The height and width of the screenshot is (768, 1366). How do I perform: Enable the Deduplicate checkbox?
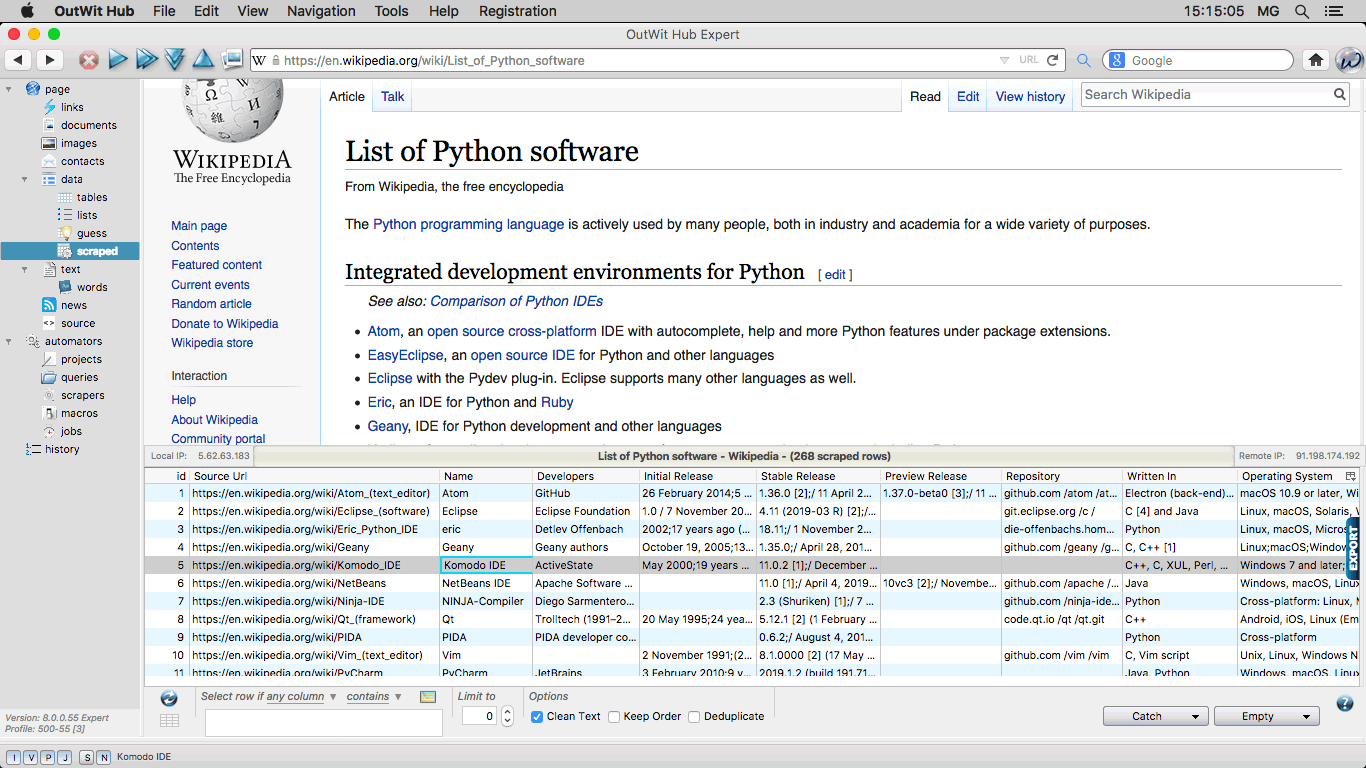694,716
